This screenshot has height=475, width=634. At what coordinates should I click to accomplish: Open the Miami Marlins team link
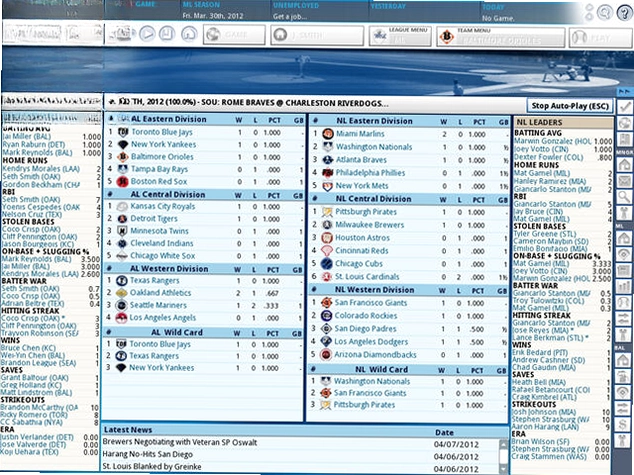tap(360, 134)
